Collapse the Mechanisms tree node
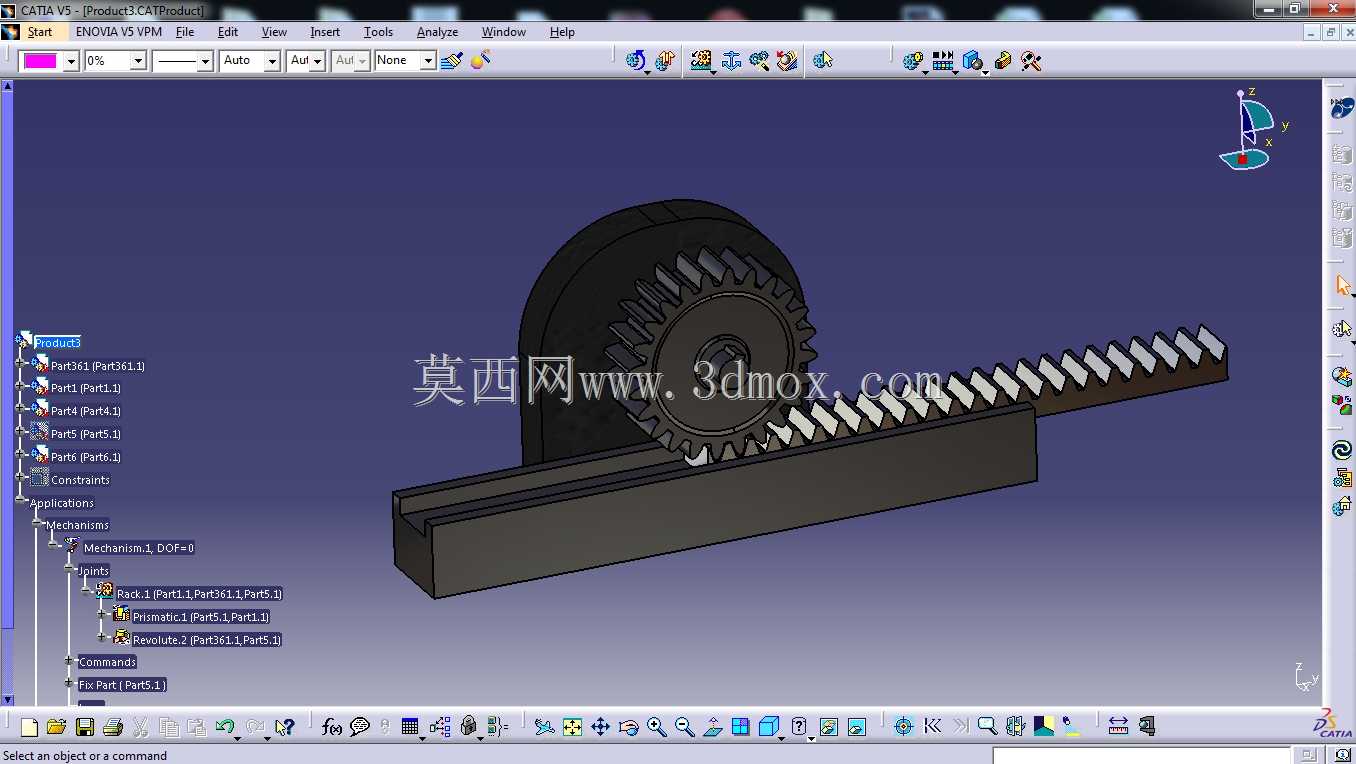 coord(37,523)
